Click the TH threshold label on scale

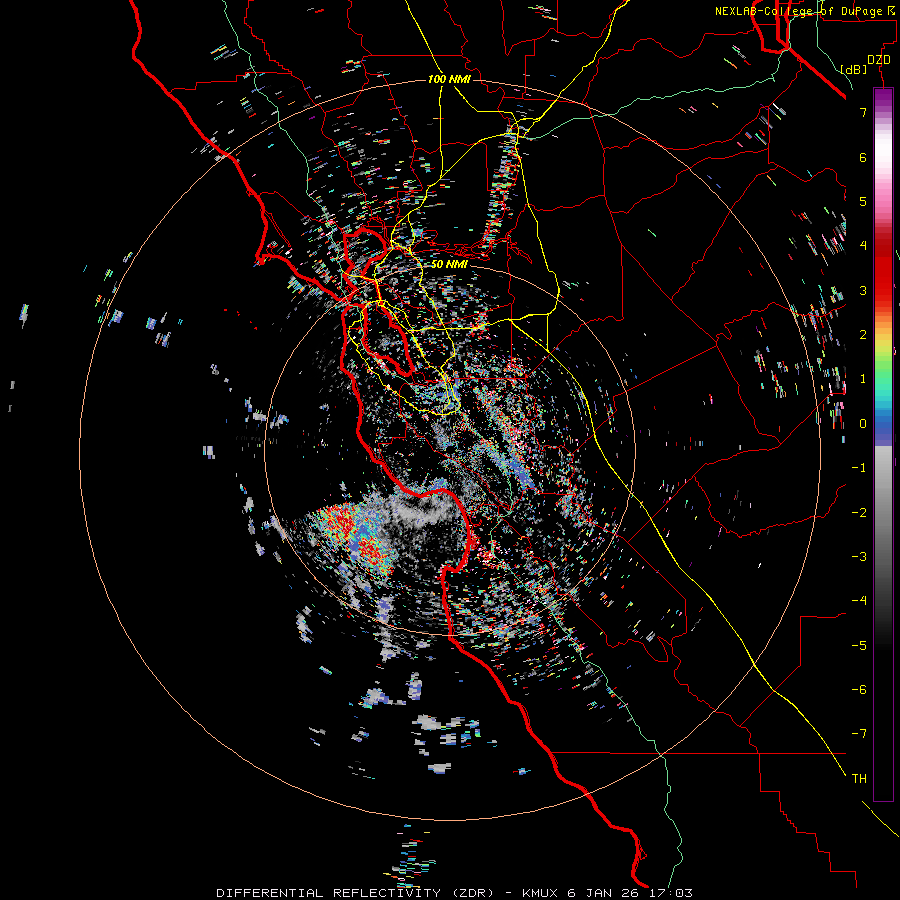point(859,779)
